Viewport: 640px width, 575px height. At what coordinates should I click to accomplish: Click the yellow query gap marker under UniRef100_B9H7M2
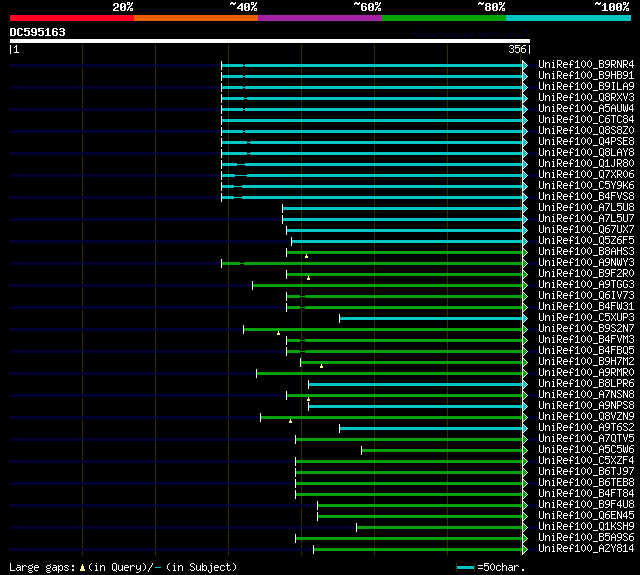point(322,366)
